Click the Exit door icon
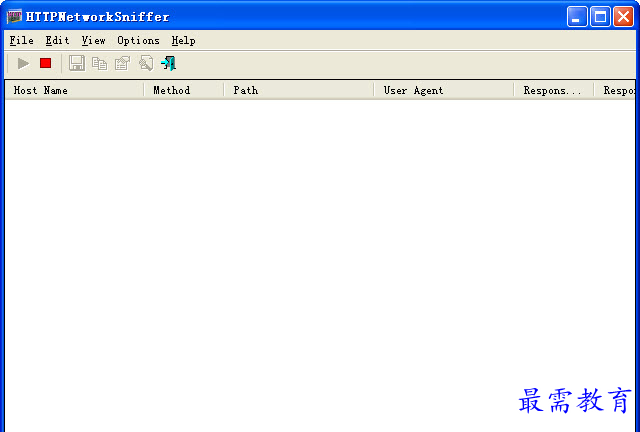 [169, 63]
